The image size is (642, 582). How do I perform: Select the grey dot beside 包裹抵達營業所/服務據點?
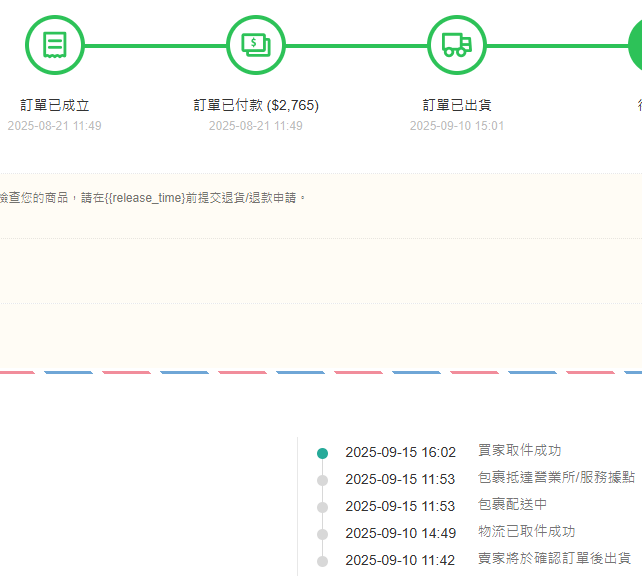(x=322, y=480)
